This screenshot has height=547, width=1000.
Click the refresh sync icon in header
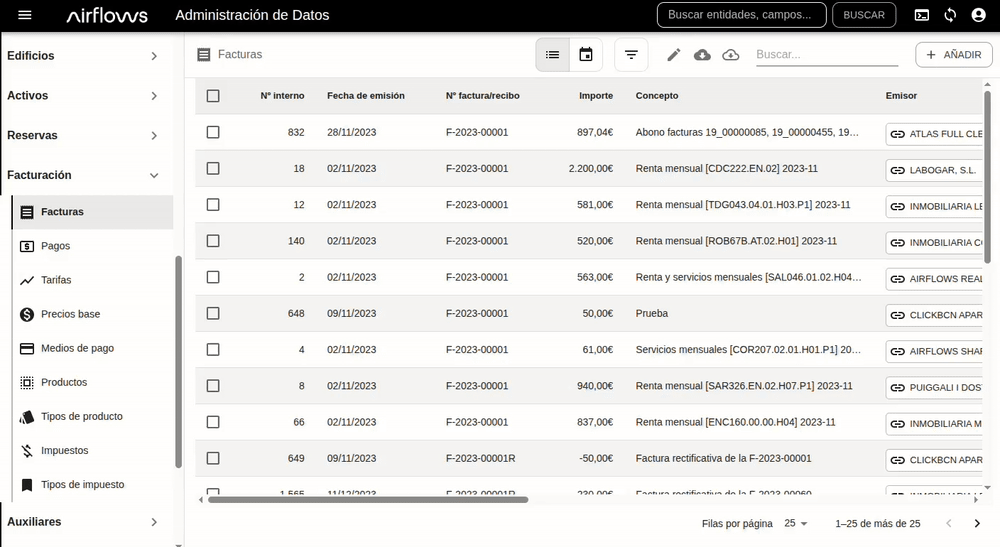pos(950,15)
